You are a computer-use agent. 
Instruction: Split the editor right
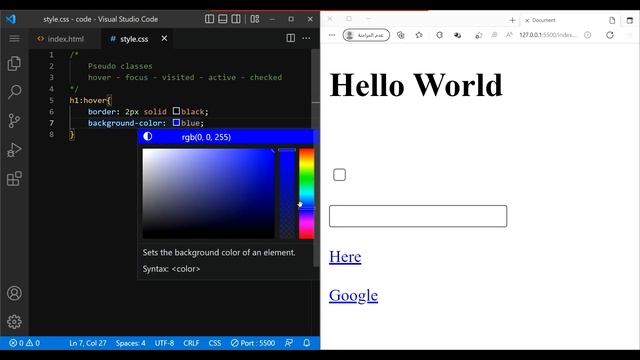click(x=291, y=38)
